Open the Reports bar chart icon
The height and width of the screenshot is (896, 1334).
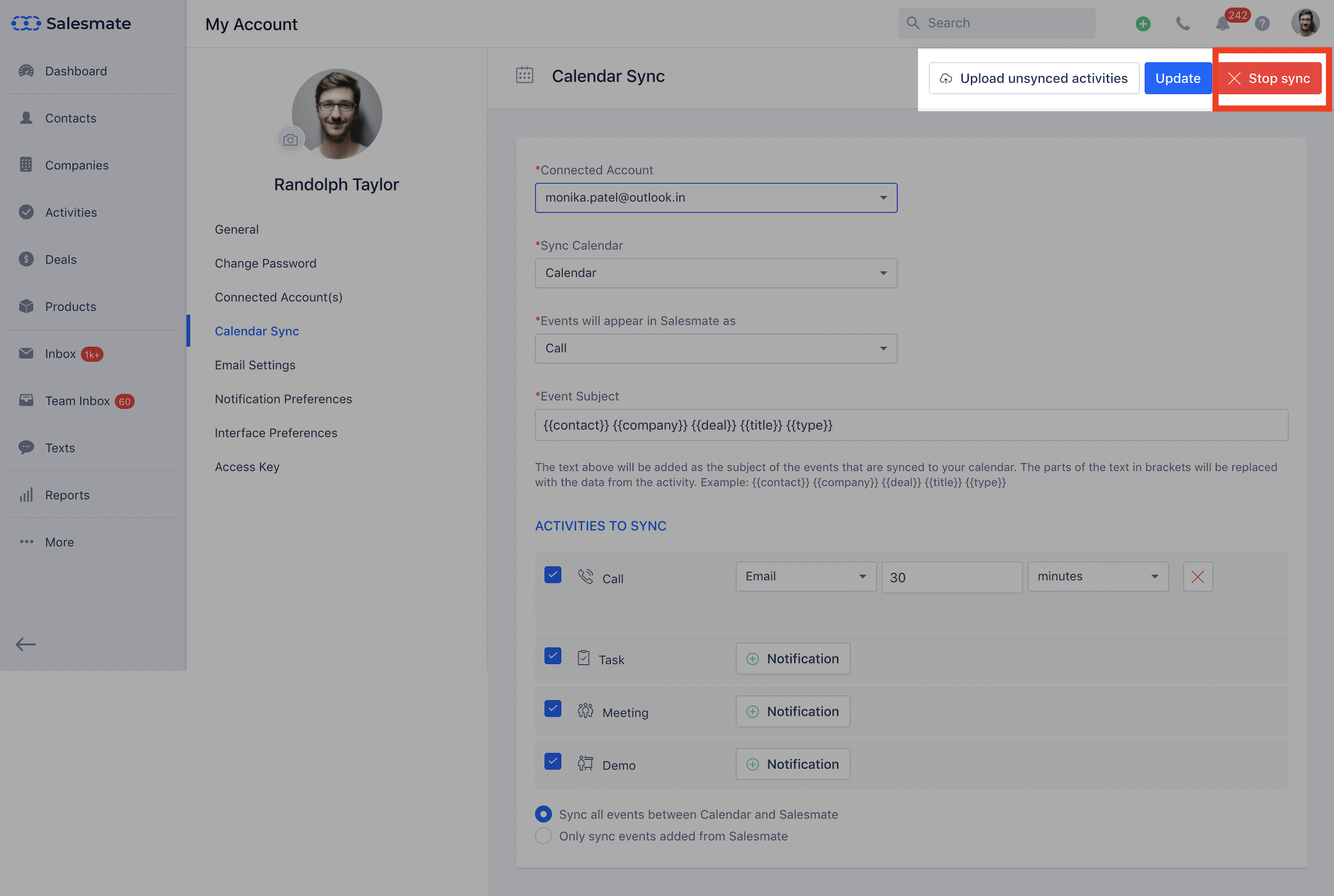tap(26, 494)
